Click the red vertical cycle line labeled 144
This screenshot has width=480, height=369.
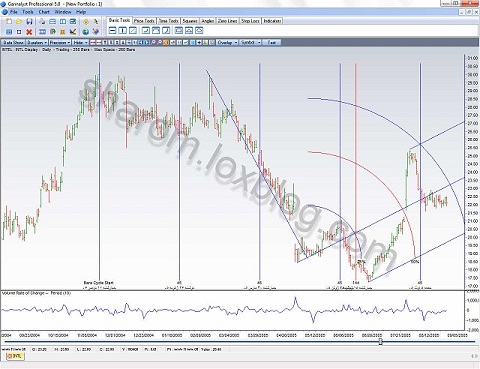(356, 173)
